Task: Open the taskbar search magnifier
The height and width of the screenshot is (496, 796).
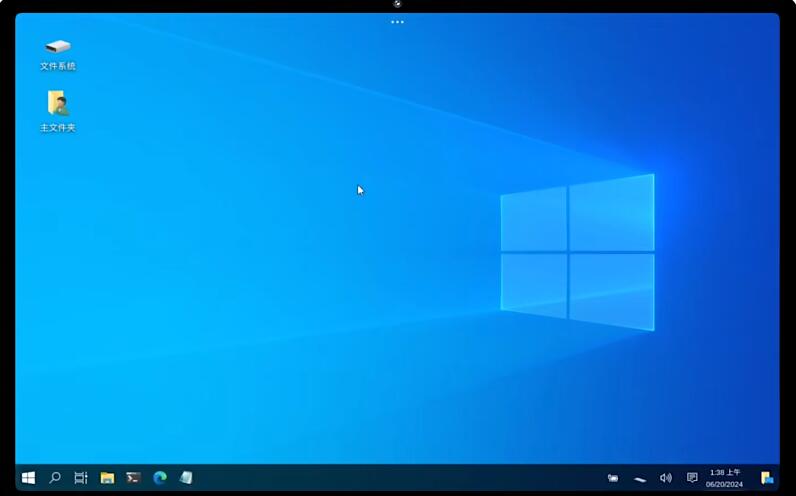Action: [55, 478]
